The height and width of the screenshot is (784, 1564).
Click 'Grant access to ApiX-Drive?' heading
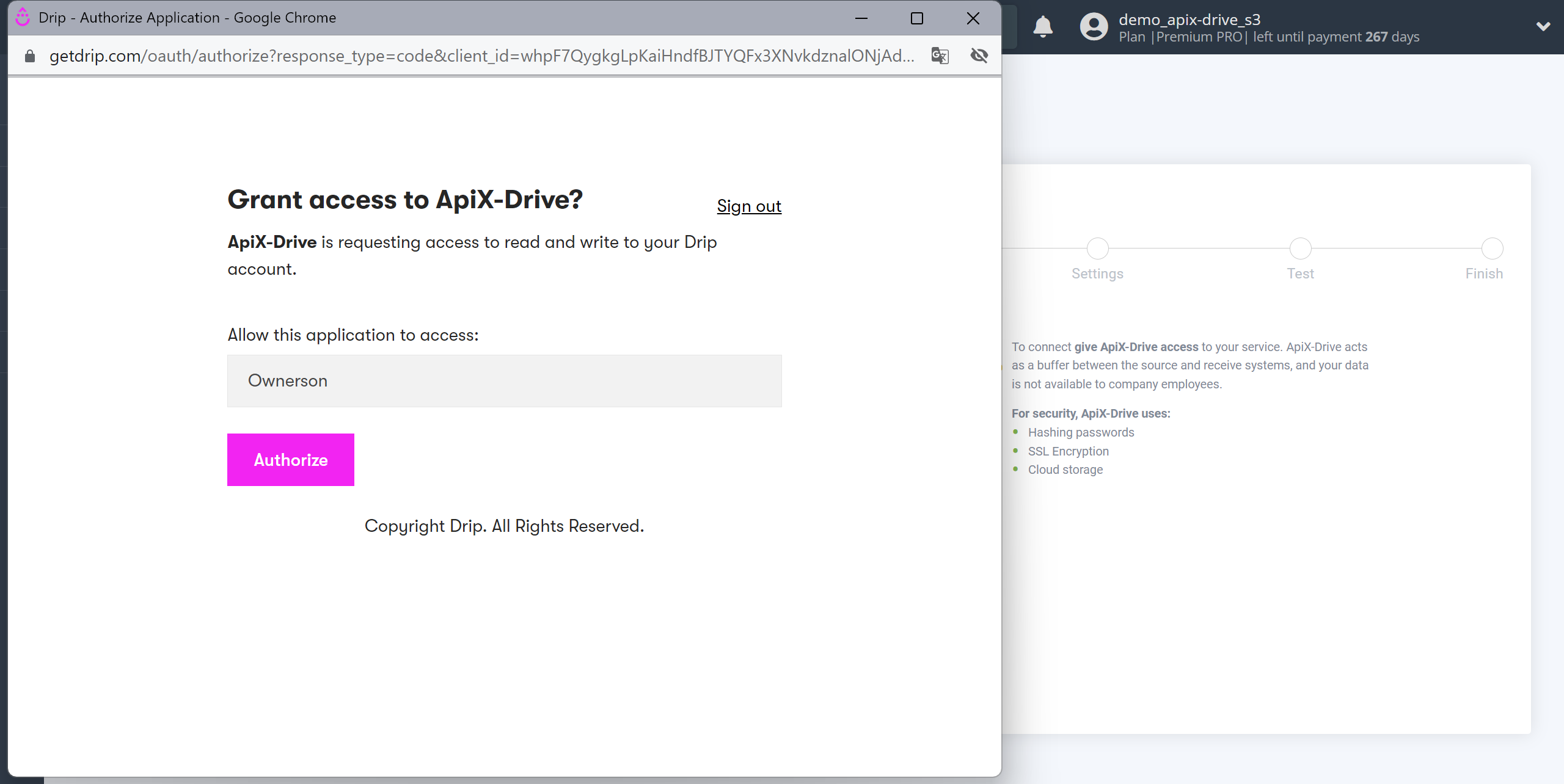pyautogui.click(x=405, y=200)
